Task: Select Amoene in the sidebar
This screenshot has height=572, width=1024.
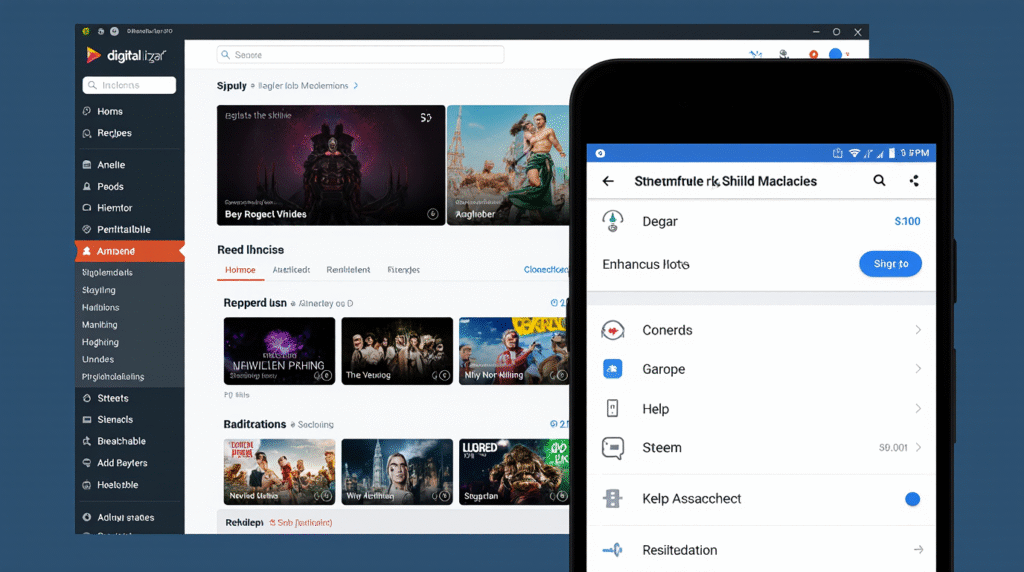Action: point(129,251)
